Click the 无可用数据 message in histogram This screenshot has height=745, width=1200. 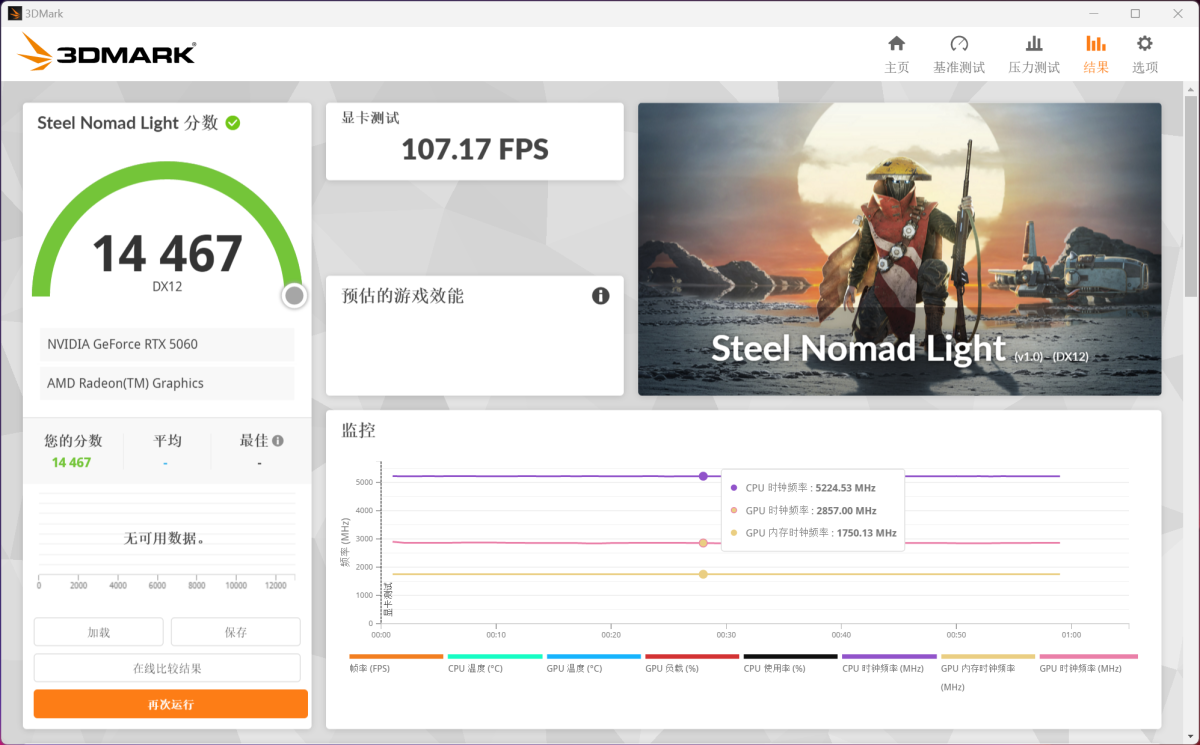[x=165, y=538]
